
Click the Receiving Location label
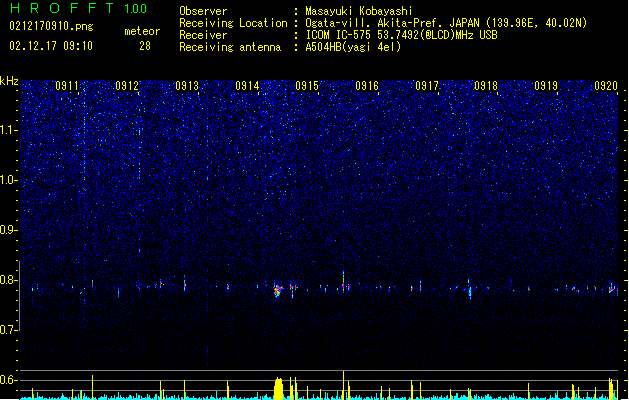233,23
